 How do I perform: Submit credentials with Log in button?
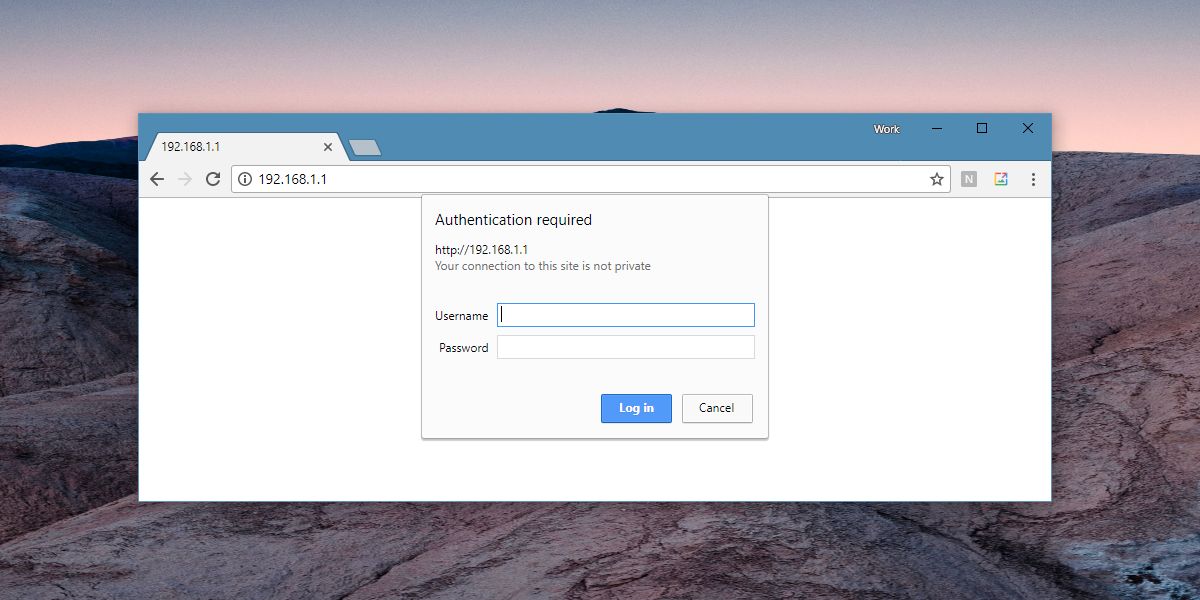pyautogui.click(x=636, y=408)
